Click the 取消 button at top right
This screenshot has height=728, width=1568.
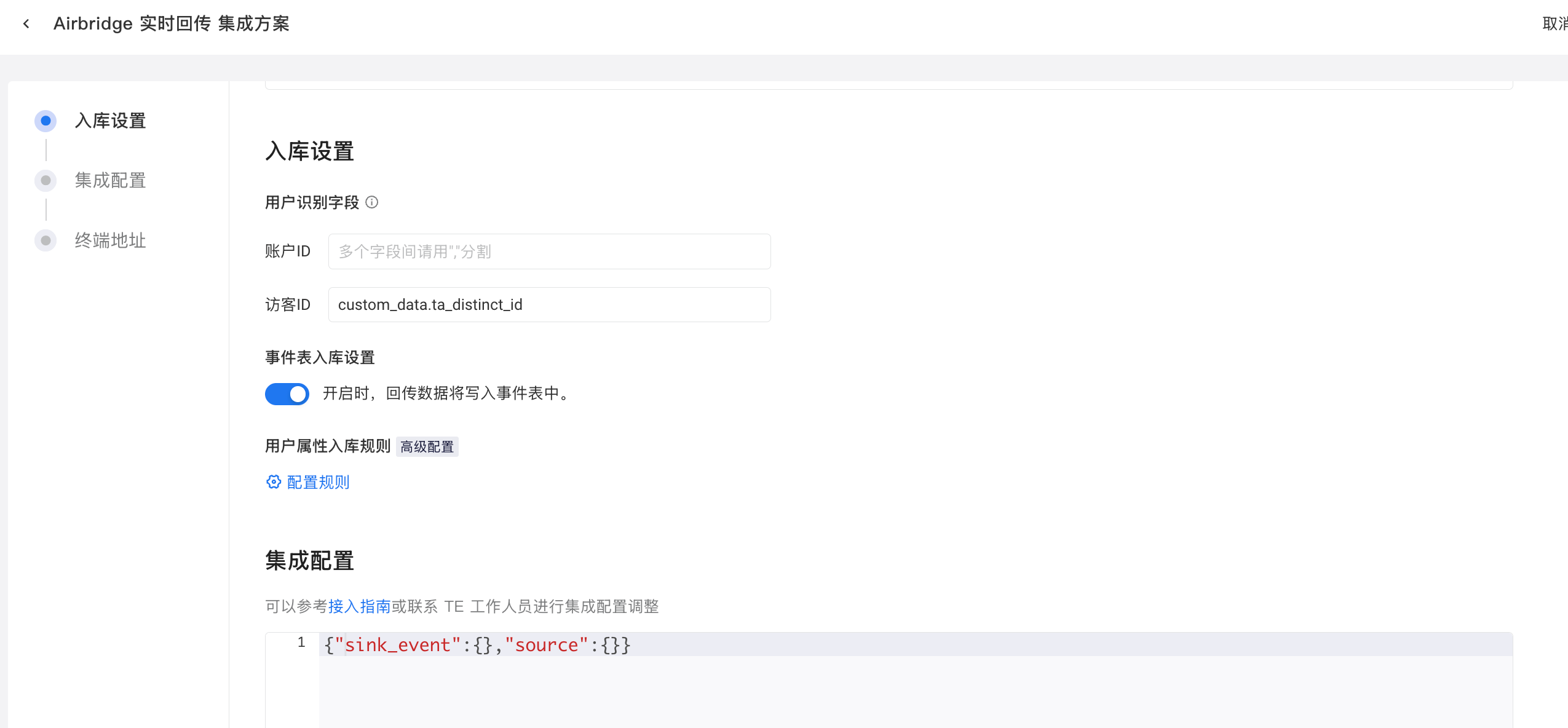[1554, 24]
